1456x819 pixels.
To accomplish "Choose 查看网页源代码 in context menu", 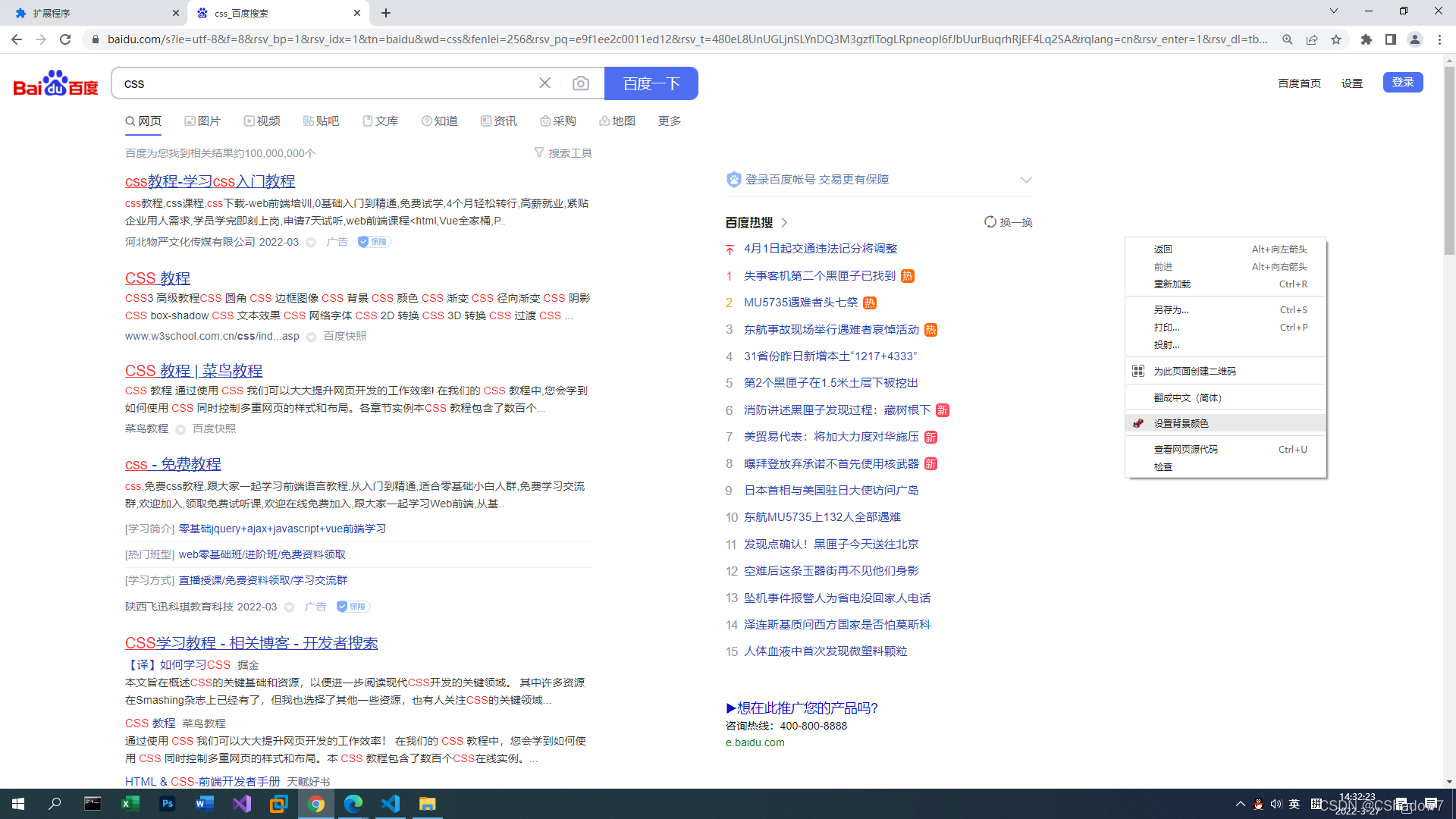I will (1225, 450).
